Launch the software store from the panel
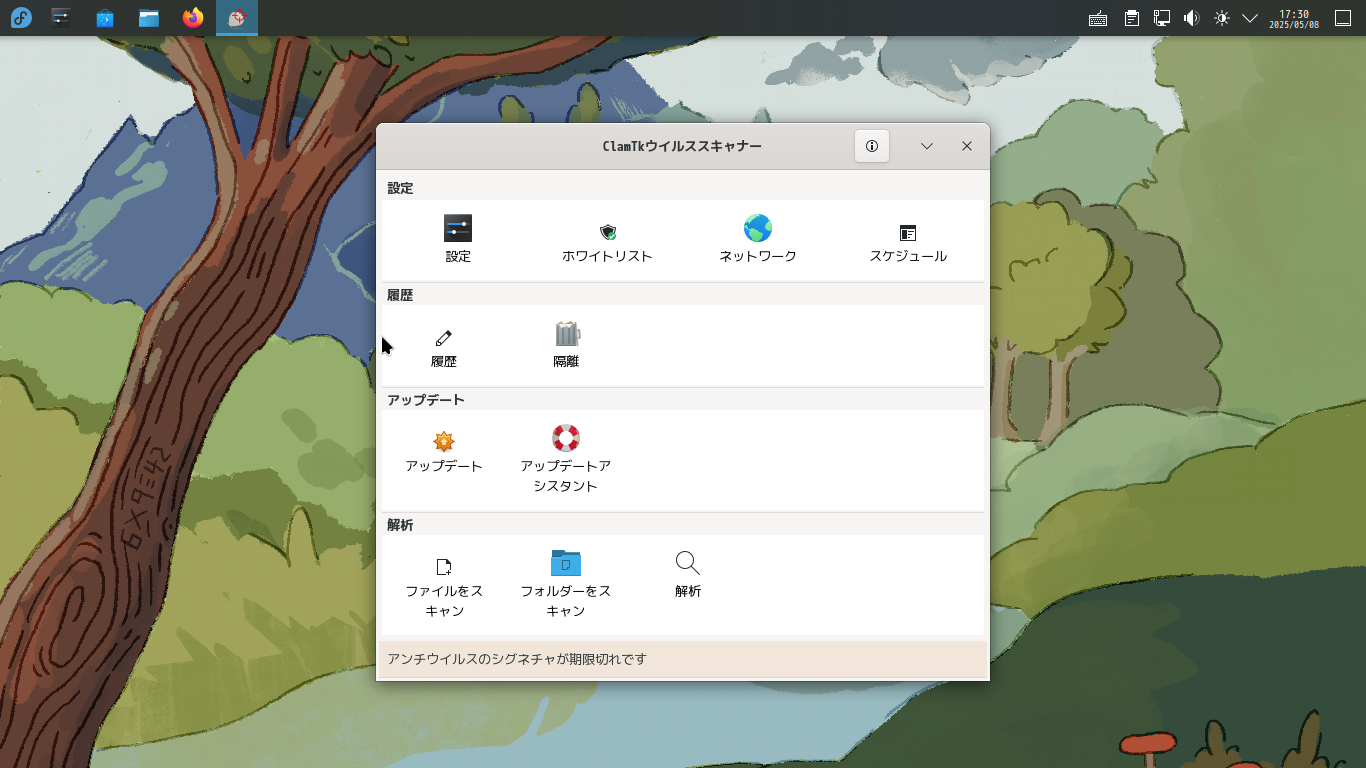 tap(105, 18)
